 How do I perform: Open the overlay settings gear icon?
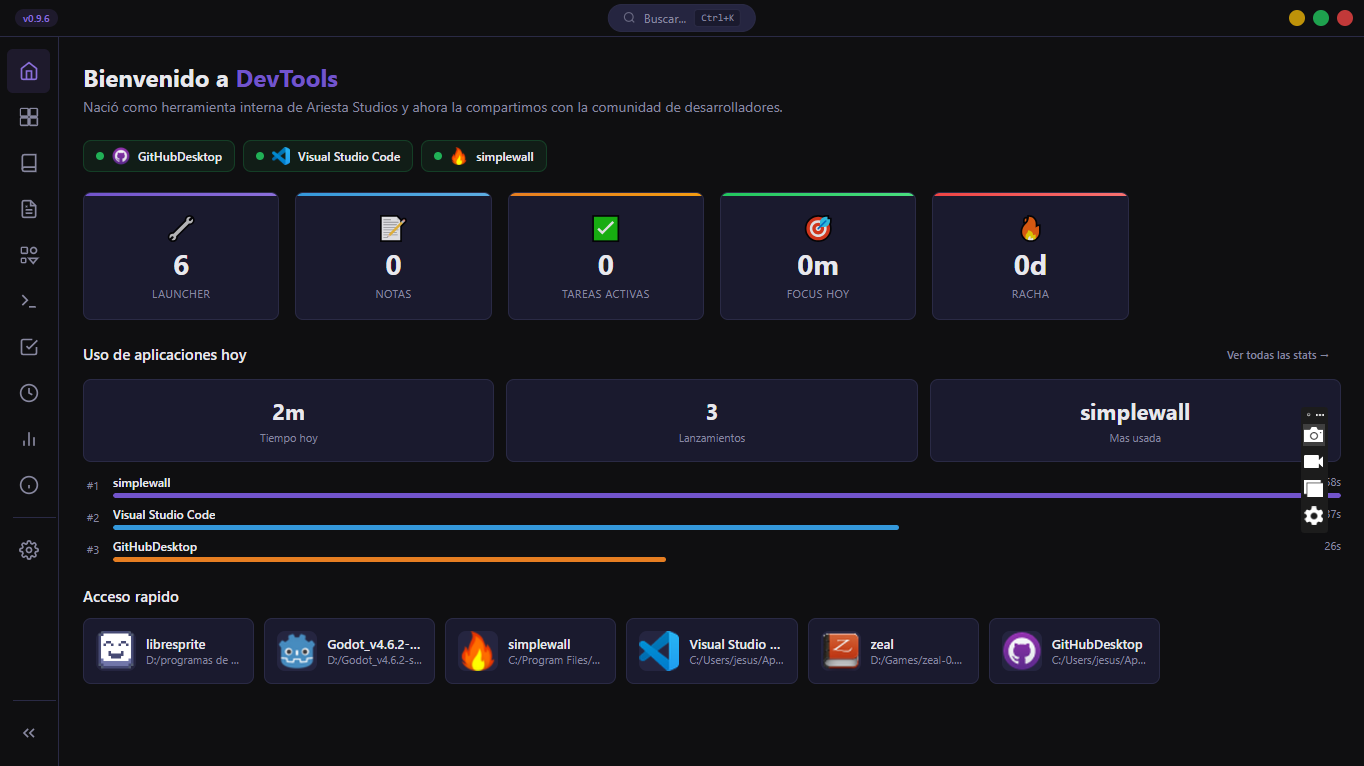pos(1314,515)
